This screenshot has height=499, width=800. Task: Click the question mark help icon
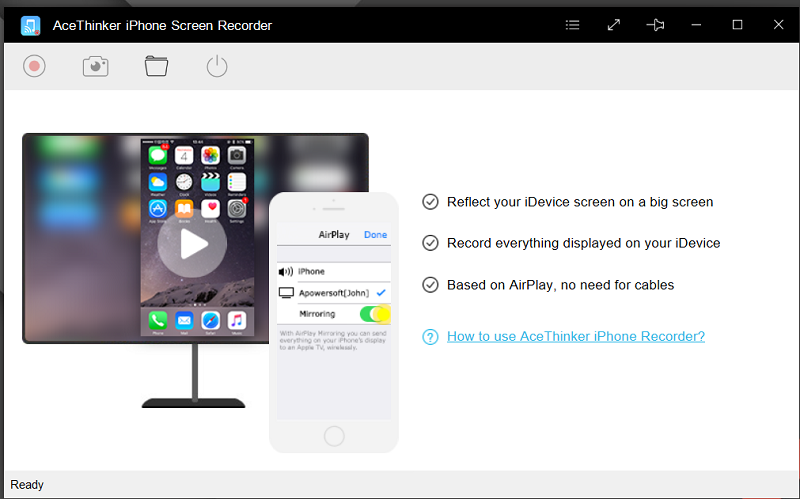pyautogui.click(x=430, y=337)
